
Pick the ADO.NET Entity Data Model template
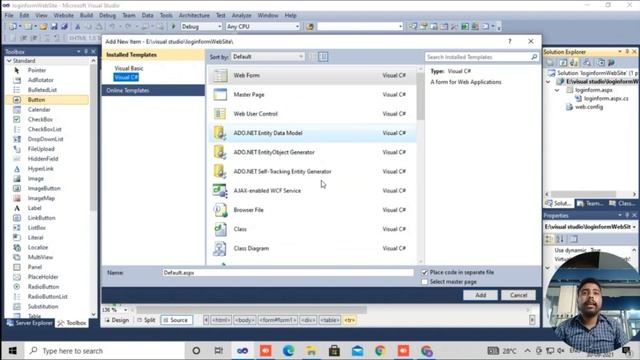tap(312, 133)
